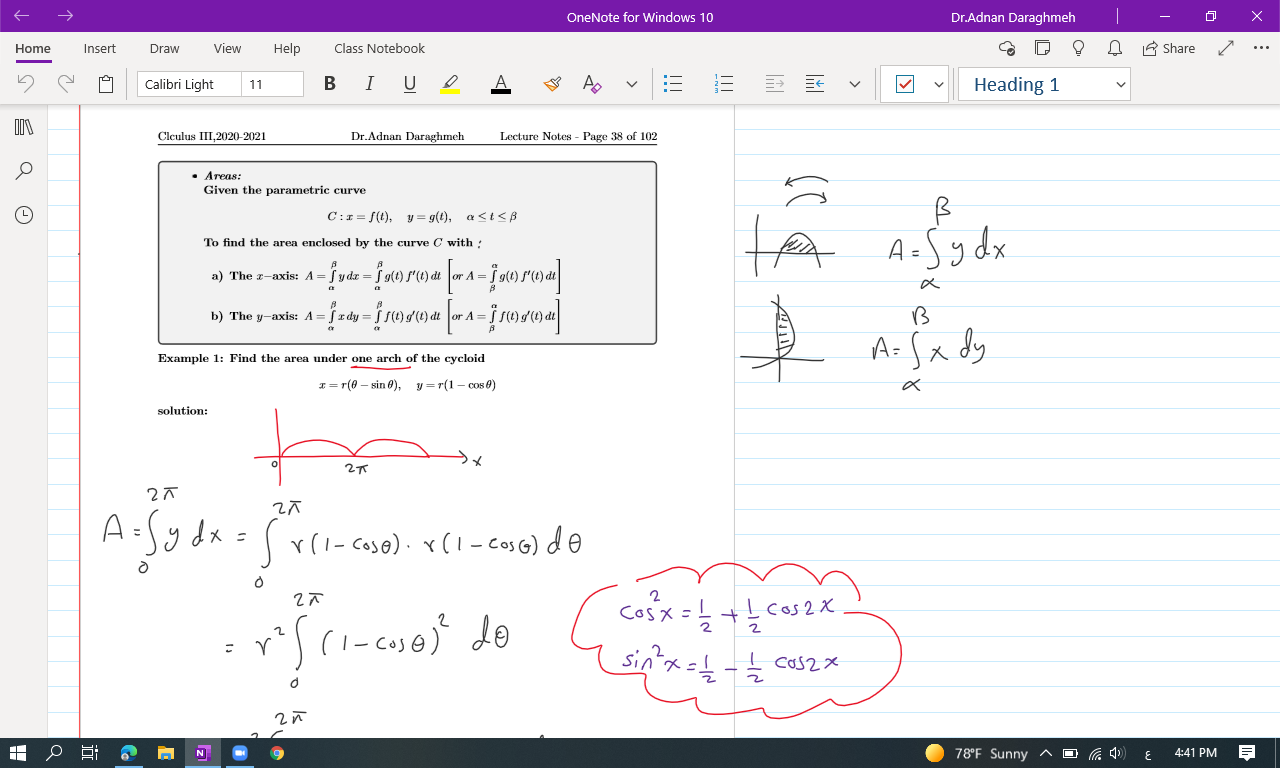1280x768 pixels.
Task: Open the Class Notebook tab
Action: [x=379, y=48]
